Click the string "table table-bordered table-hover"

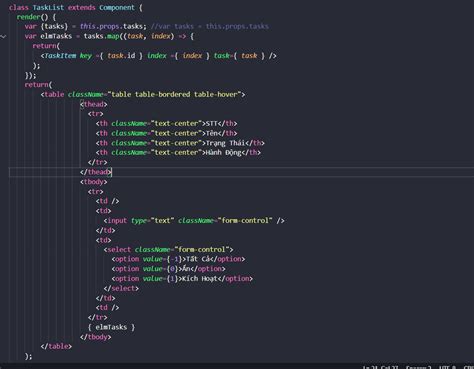point(174,94)
